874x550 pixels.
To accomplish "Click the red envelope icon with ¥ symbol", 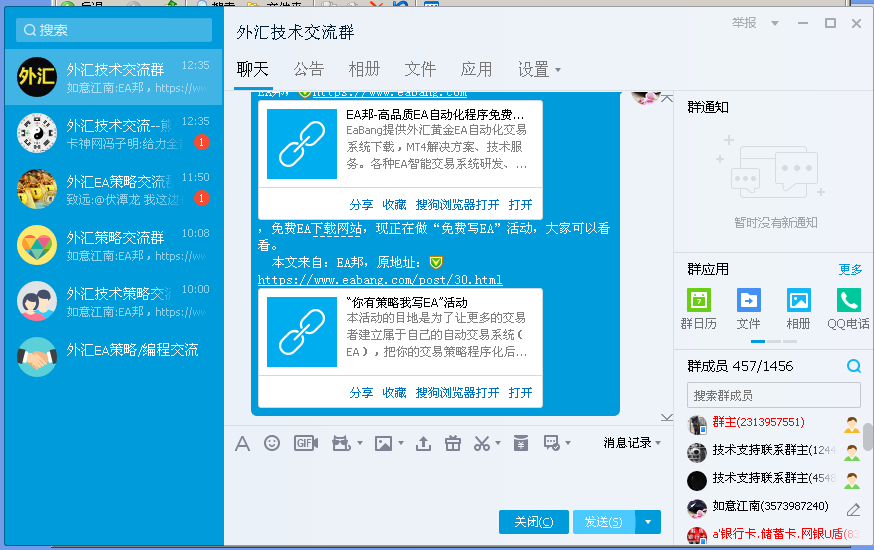I will 521,443.
